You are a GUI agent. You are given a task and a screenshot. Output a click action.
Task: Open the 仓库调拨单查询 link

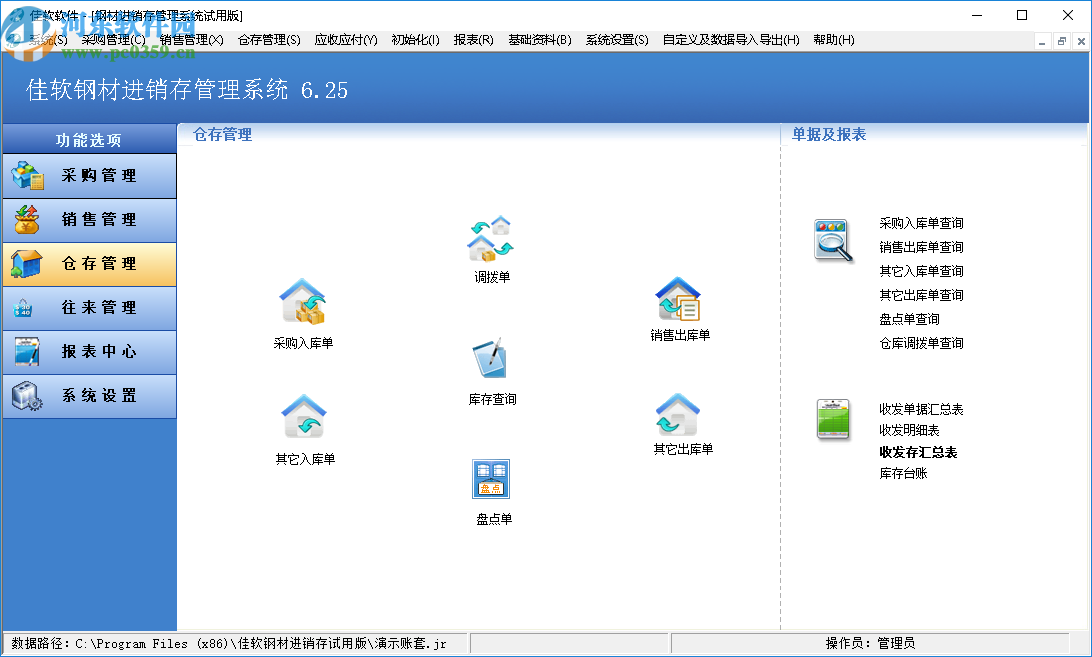pos(921,343)
